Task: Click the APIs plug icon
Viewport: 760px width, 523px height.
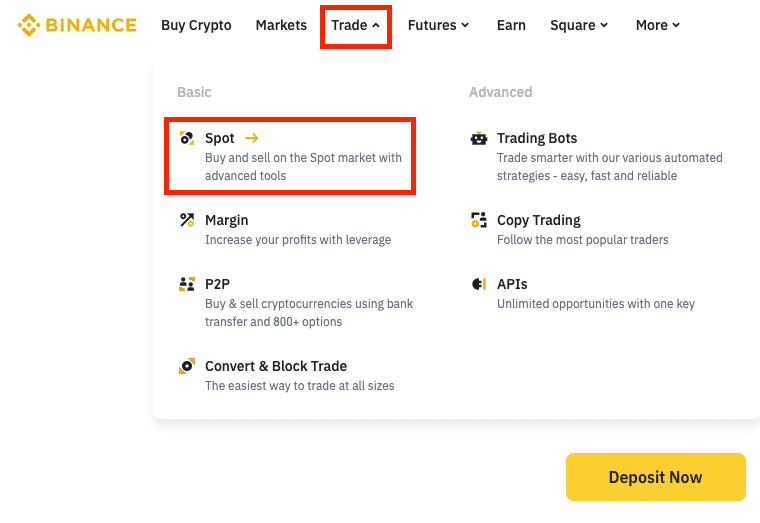Action: coord(479,284)
